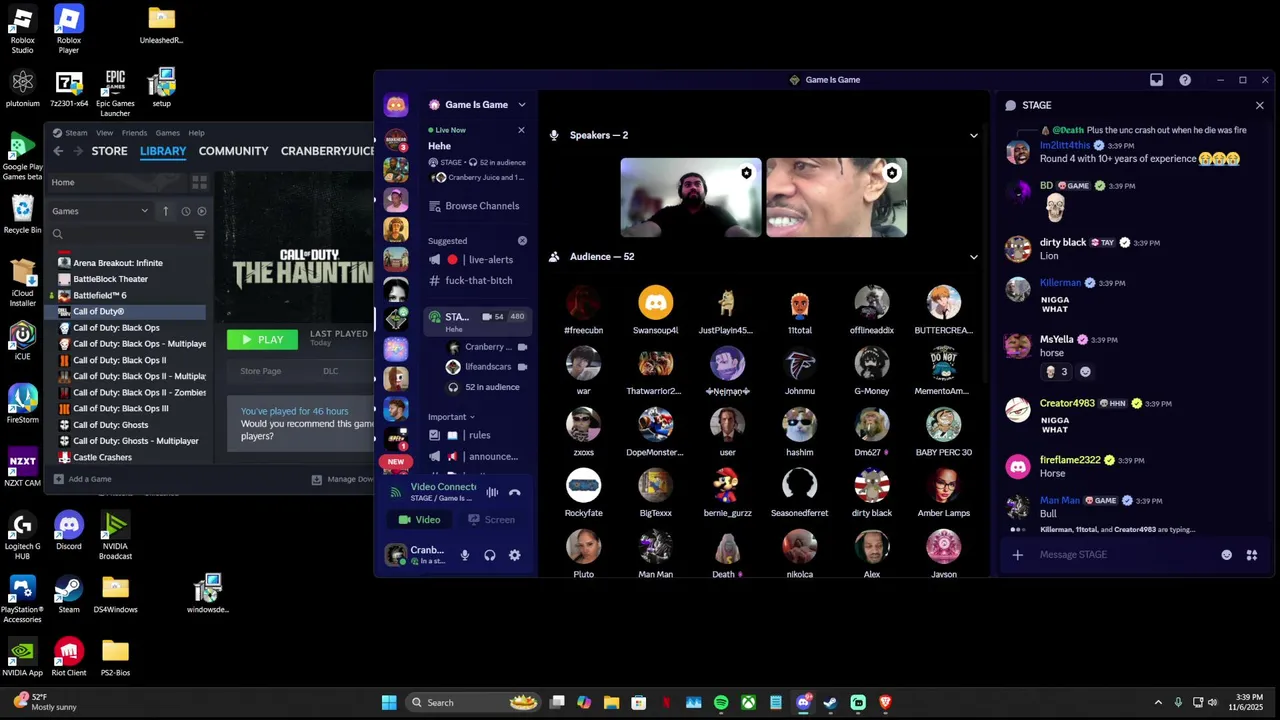The image size is (1280, 720).
Task: Collapse the Audience — 52 section
Action: tap(973, 257)
